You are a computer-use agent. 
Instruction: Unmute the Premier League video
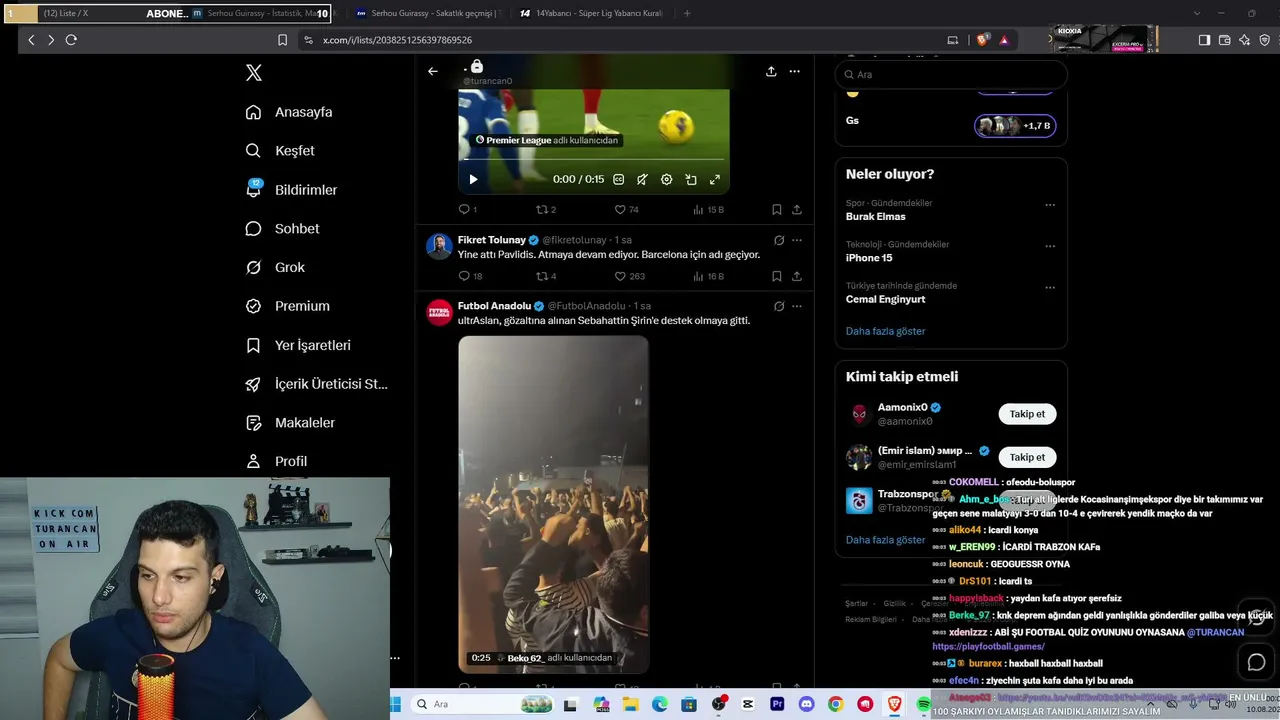tap(642, 180)
